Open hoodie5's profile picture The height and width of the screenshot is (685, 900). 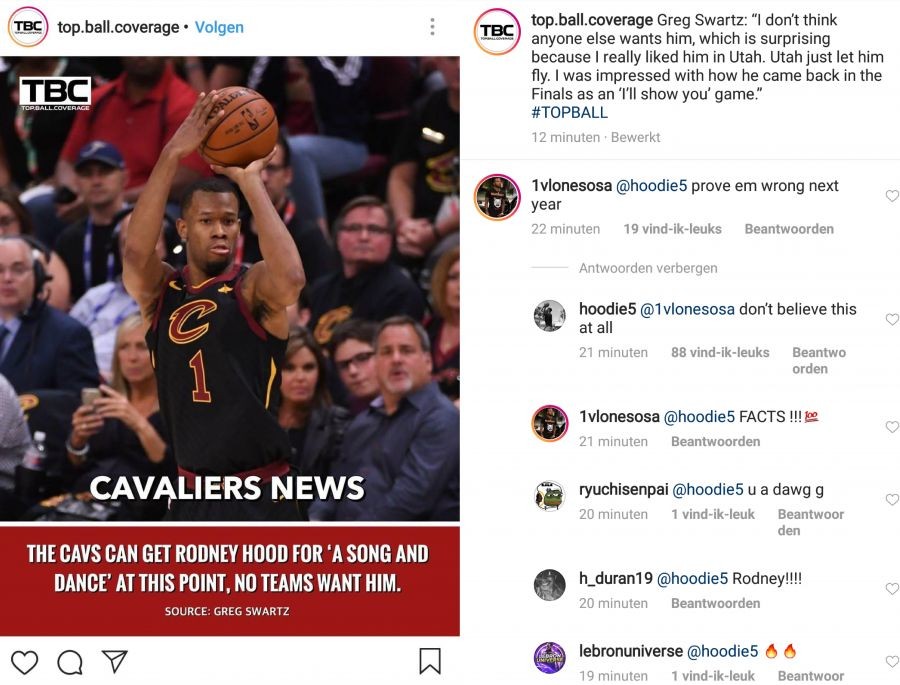coord(549,316)
